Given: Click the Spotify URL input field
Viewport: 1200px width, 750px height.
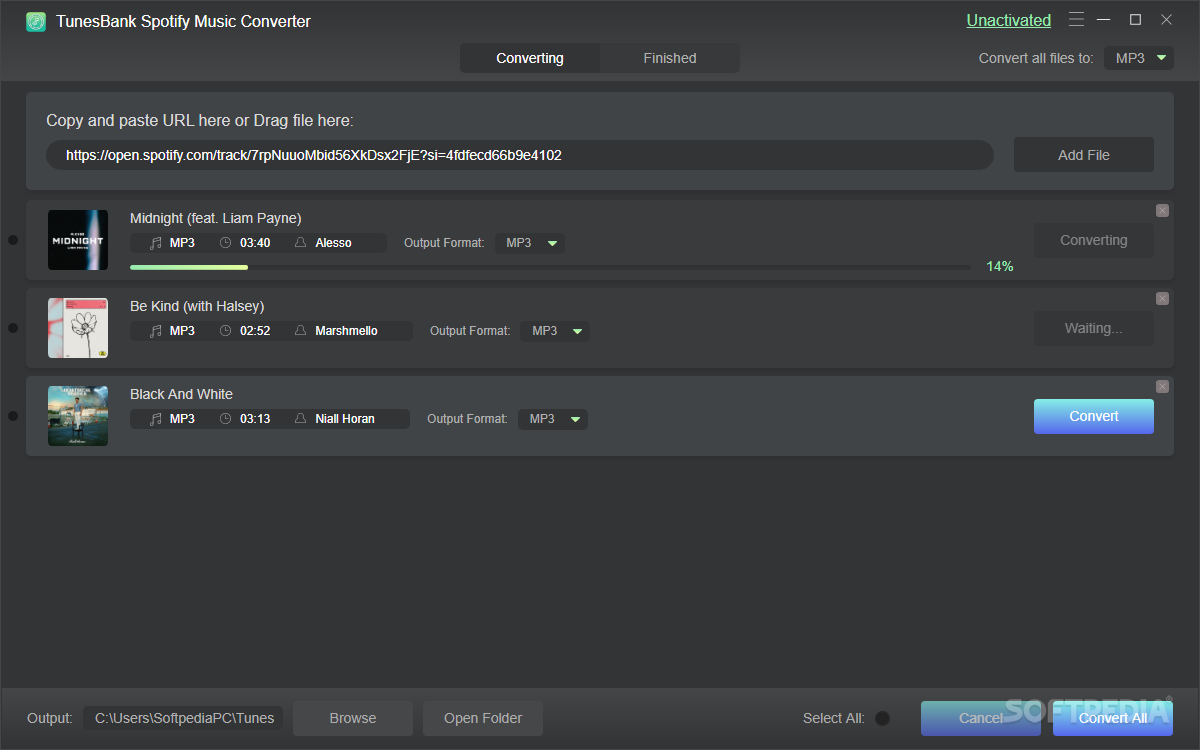Looking at the screenshot, I should point(520,155).
